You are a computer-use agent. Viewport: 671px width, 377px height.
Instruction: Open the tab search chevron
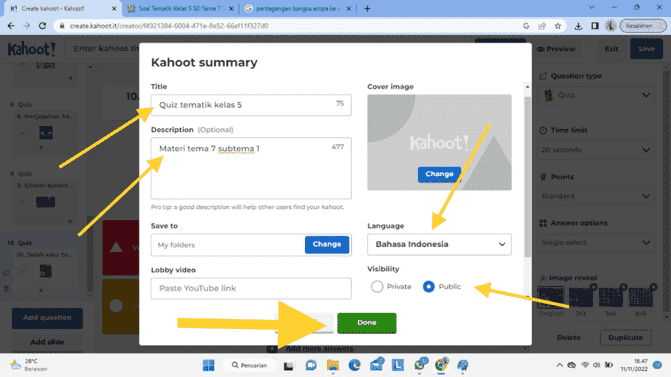click(x=591, y=7)
